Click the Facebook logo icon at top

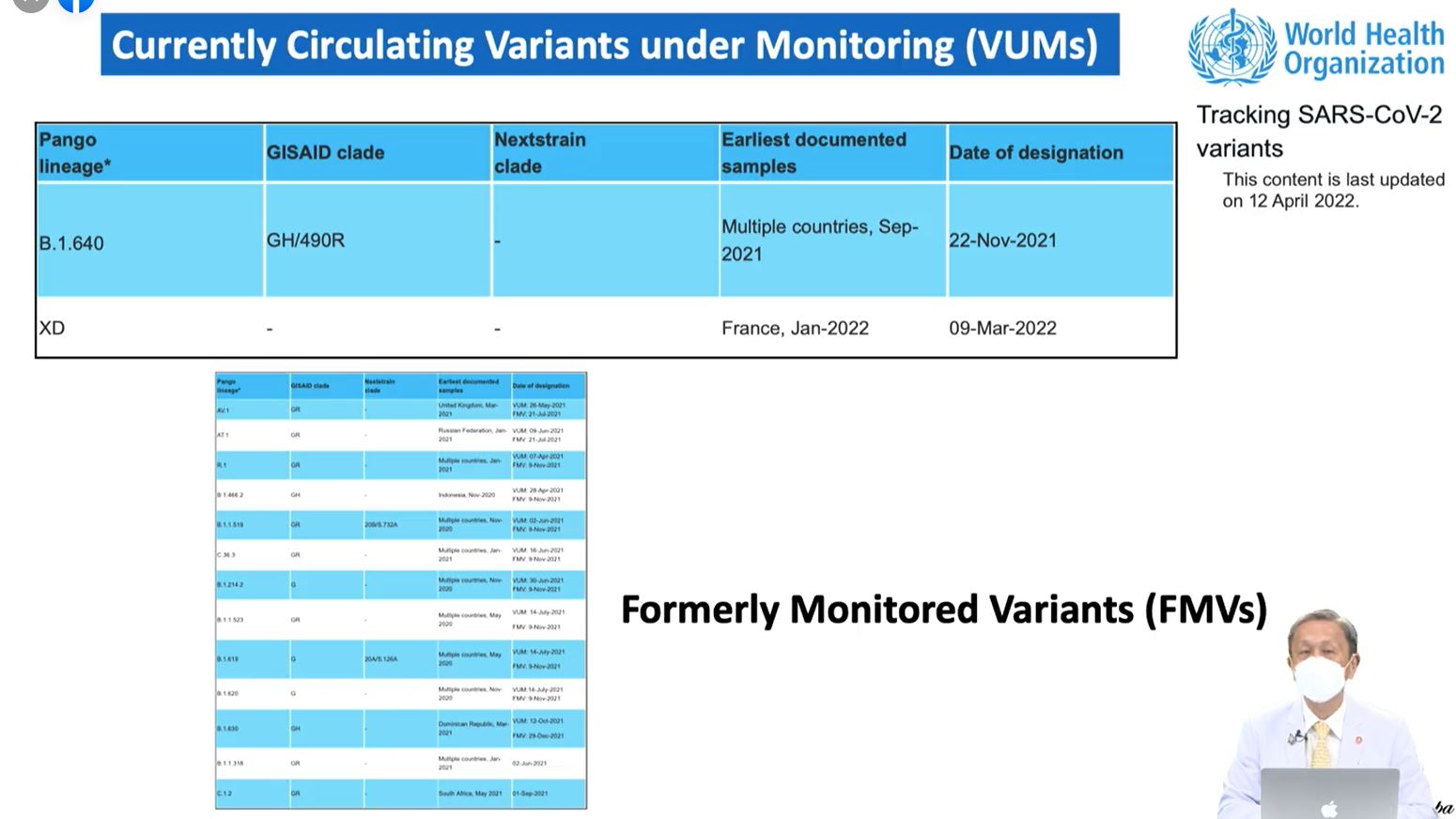click(x=76, y=4)
